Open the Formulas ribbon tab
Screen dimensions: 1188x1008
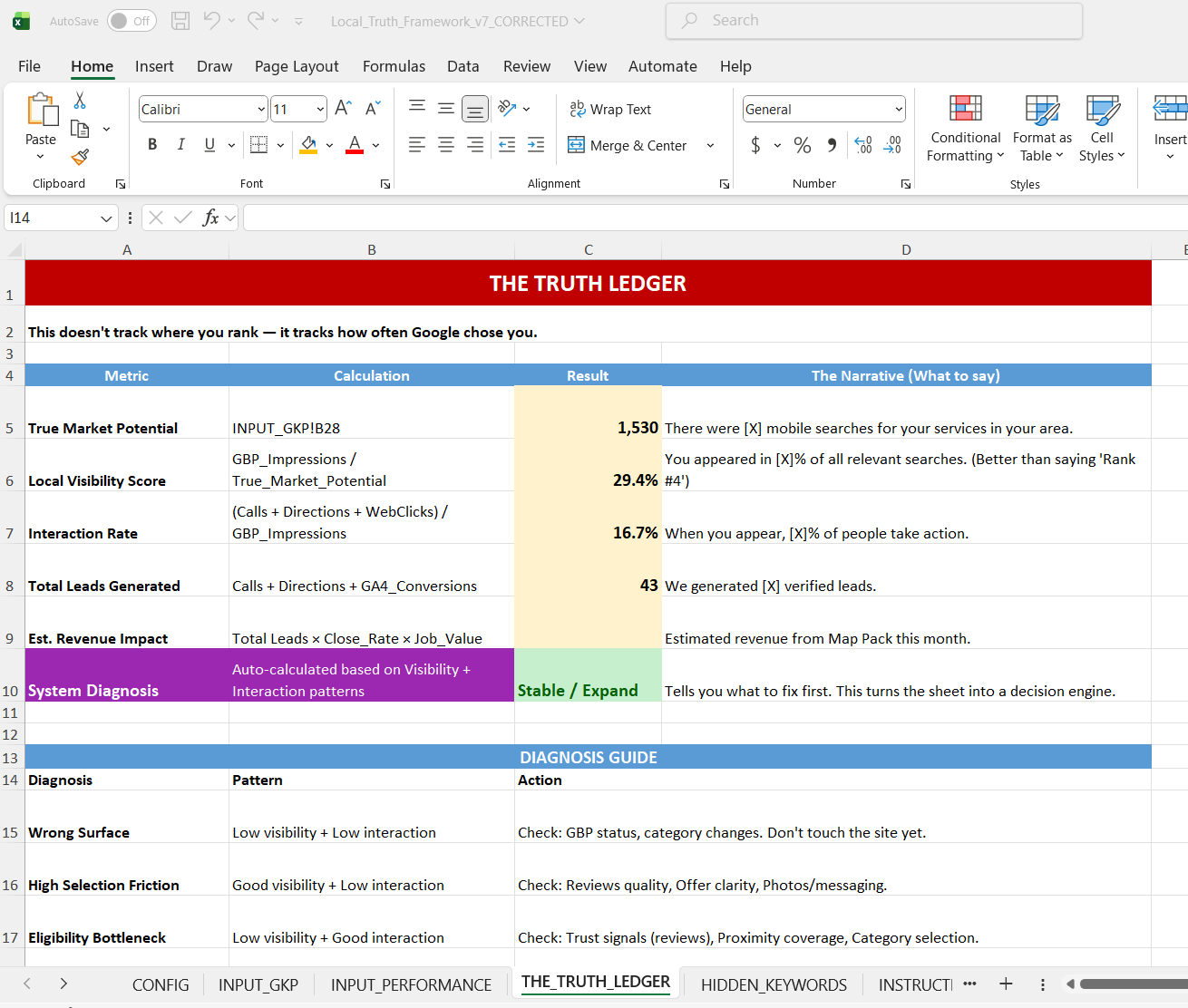coord(394,66)
